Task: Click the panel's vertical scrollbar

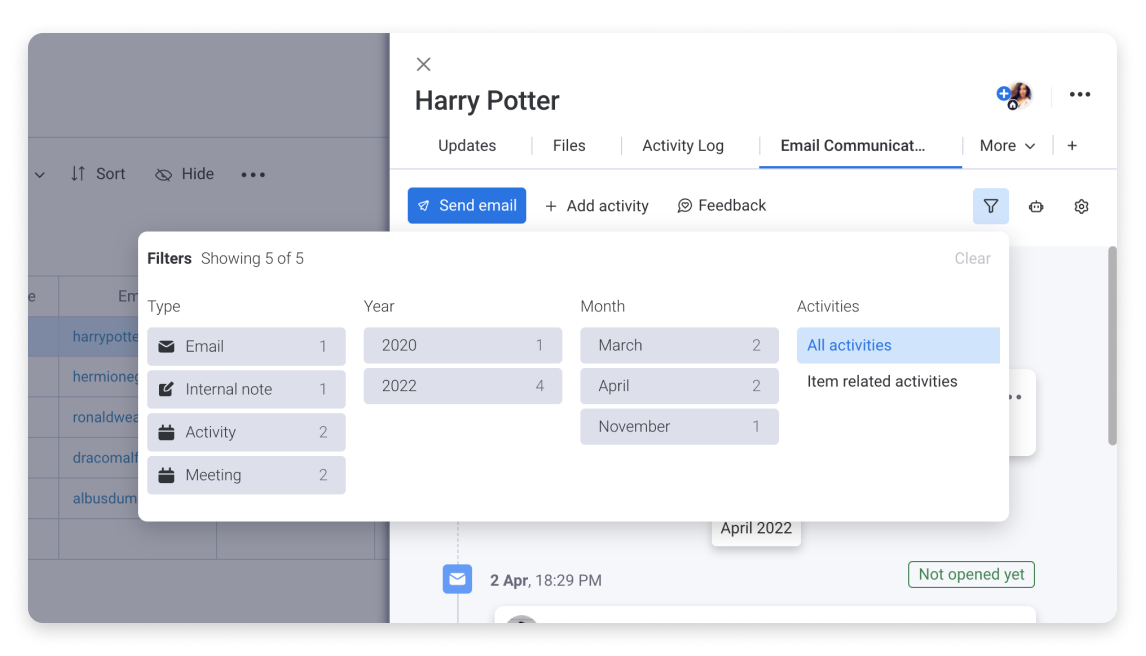Action: point(1112,346)
